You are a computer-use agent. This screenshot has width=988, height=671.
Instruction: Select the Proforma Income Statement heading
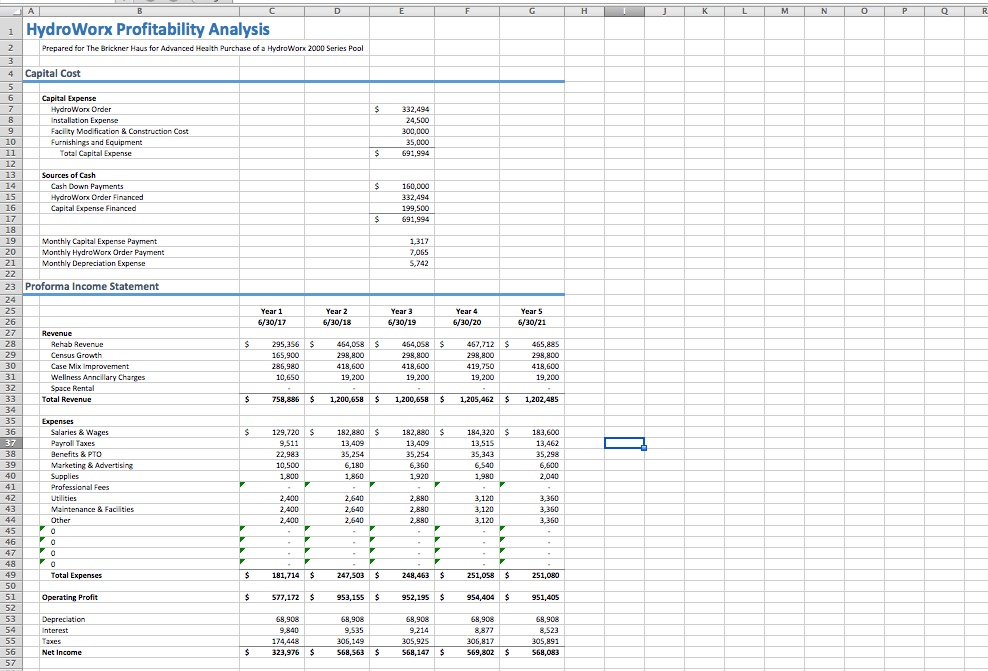(92, 286)
